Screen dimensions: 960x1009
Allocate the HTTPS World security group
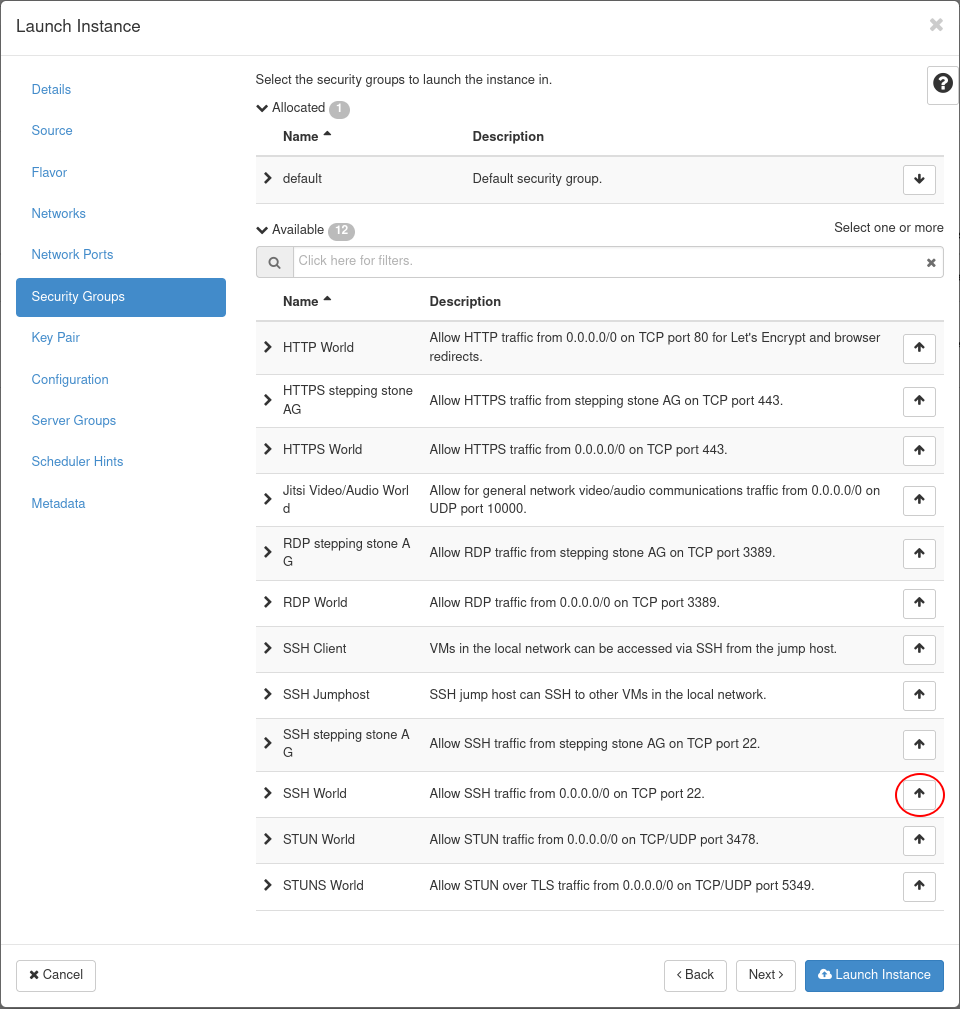(919, 450)
